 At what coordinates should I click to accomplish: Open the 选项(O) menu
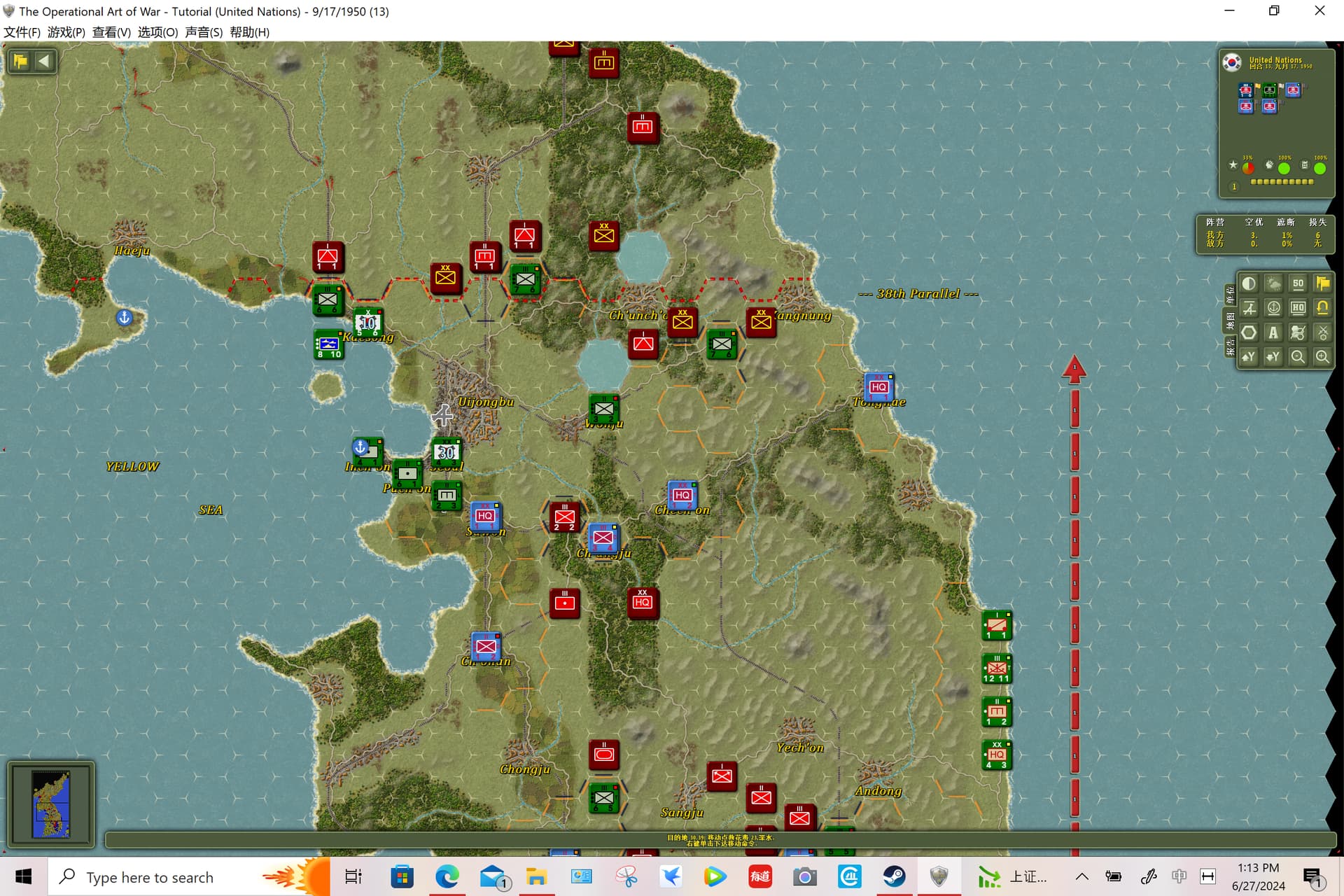point(157,32)
